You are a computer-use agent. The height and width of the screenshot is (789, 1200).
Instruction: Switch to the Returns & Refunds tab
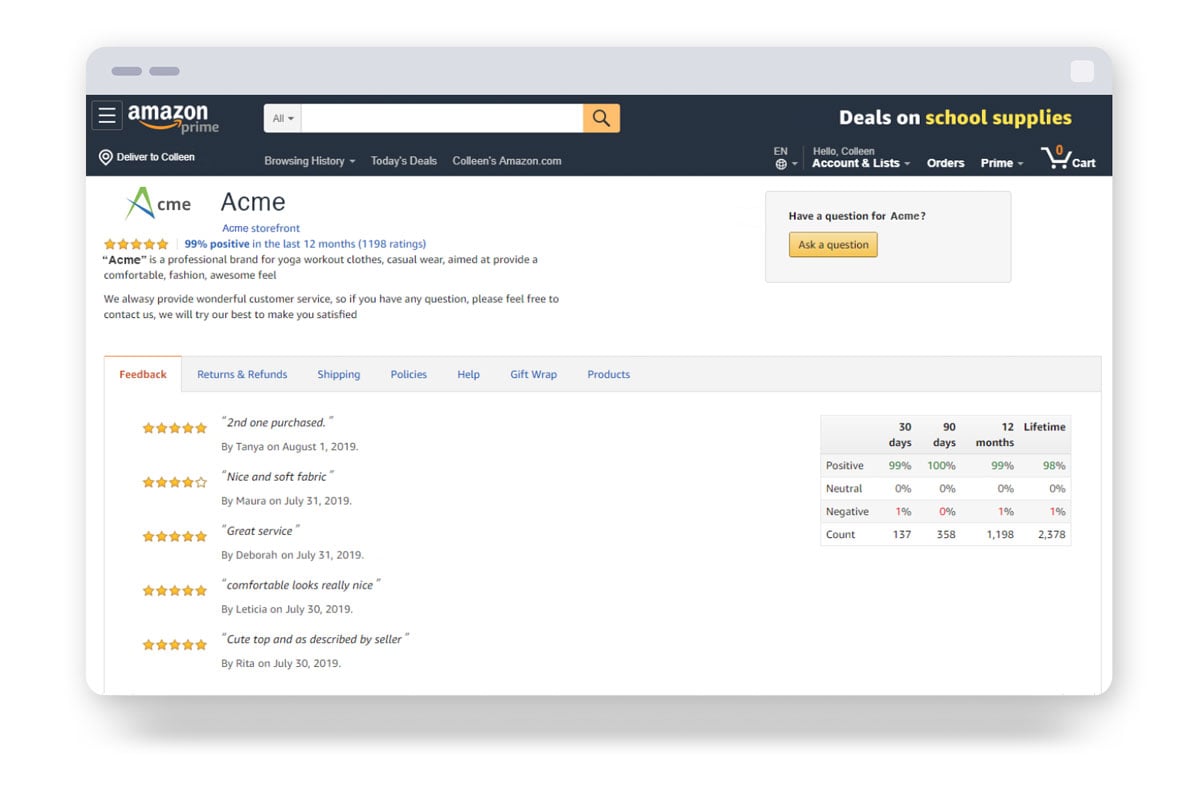[242, 374]
